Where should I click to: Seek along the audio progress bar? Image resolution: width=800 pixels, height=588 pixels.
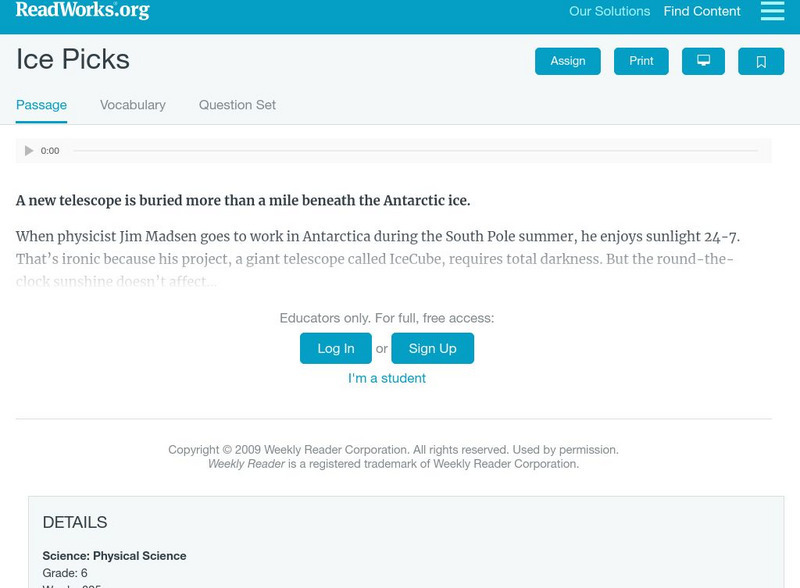[x=415, y=151]
